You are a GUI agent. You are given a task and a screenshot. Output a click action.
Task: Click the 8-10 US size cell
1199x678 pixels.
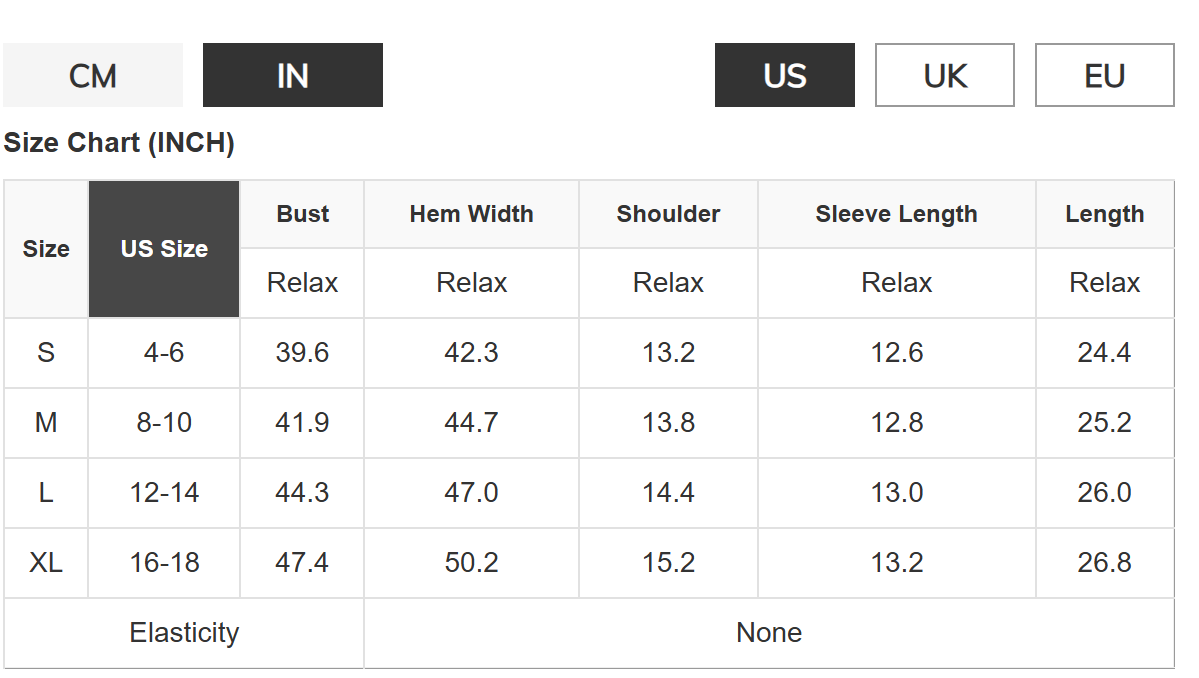164,423
